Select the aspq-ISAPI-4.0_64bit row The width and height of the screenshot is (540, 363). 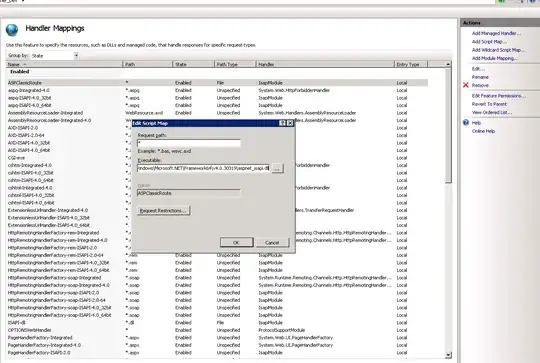(x=218, y=105)
